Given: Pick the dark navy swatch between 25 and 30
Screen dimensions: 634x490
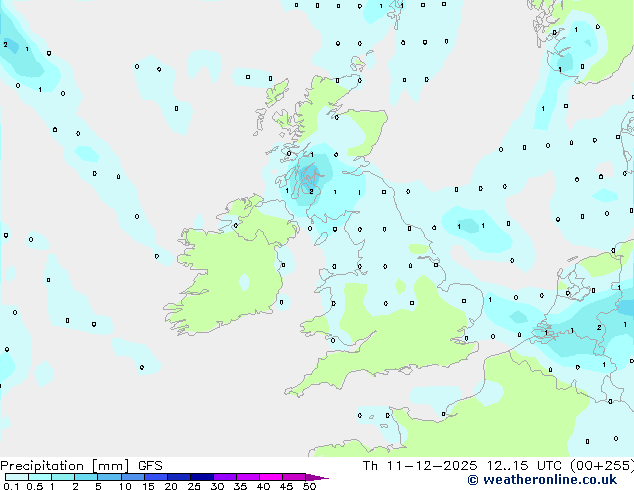Looking at the screenshot, I should (202, 477).
